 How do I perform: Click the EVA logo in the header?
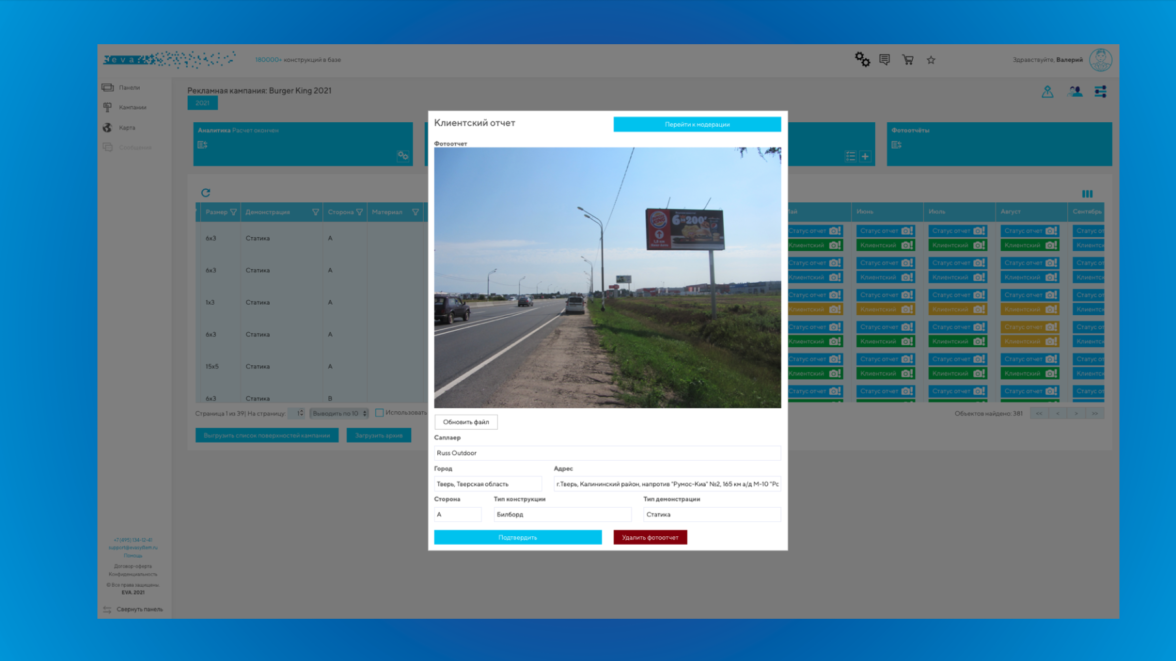click(170, 59)
